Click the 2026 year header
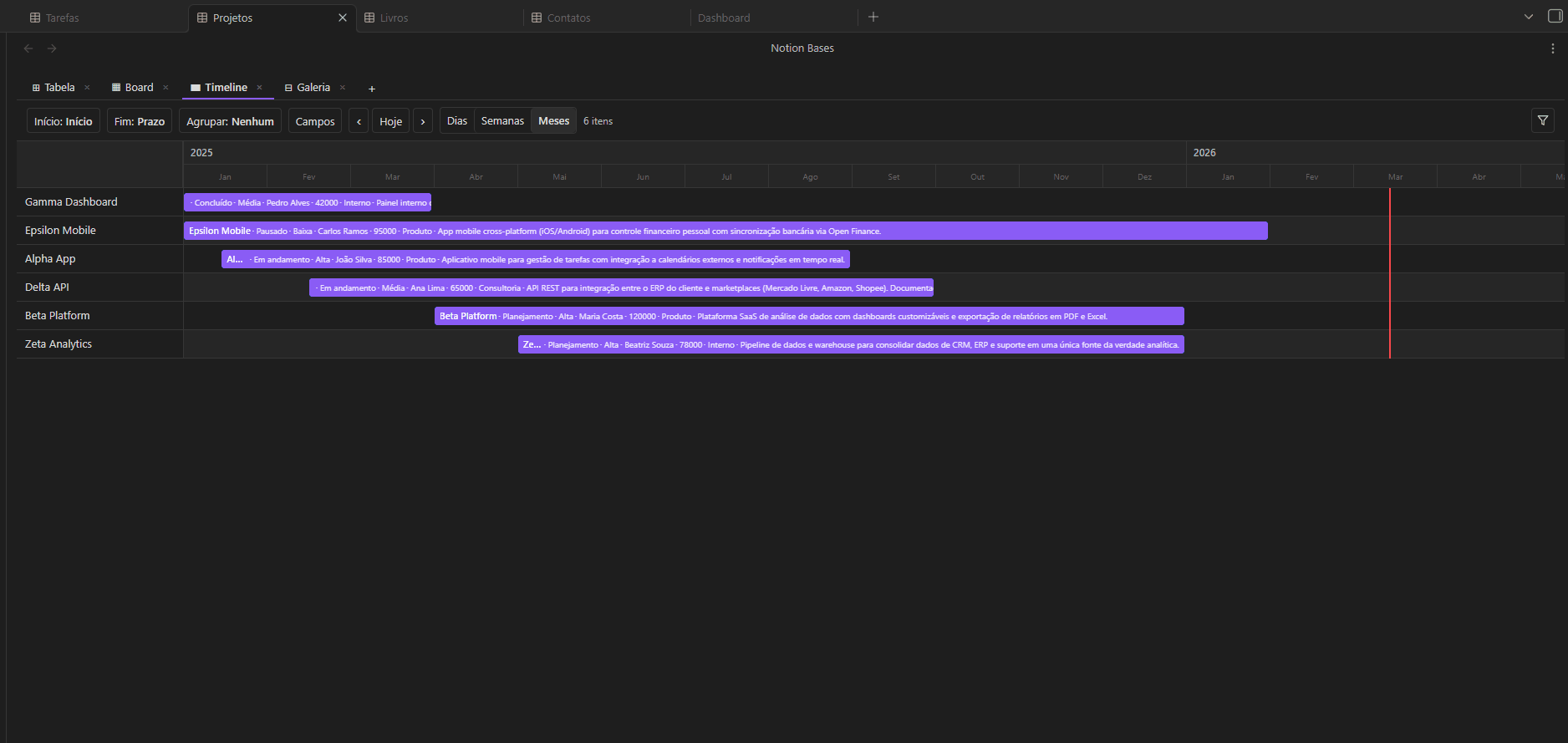This screenshot has width=1568, height=743. (x=1204, y=153)
